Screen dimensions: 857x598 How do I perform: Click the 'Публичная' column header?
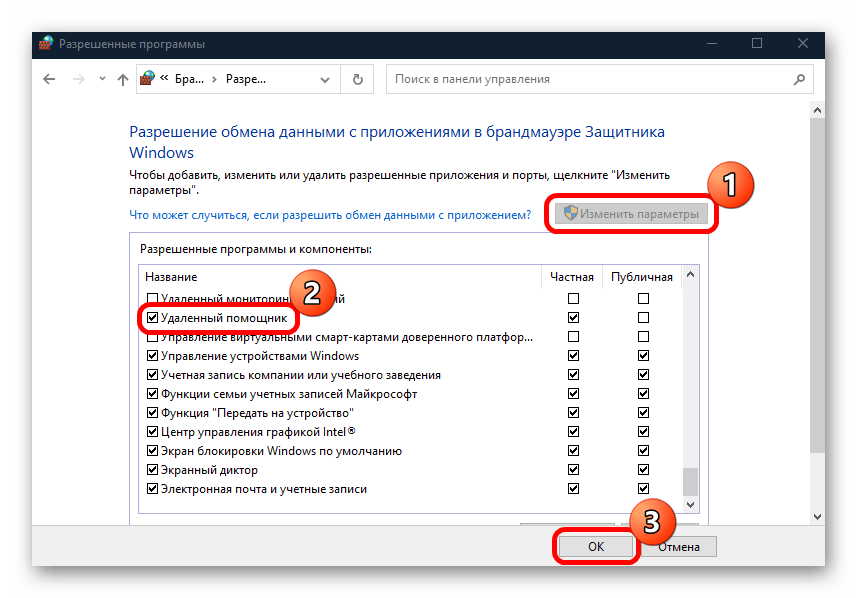(x=642, y=277)
